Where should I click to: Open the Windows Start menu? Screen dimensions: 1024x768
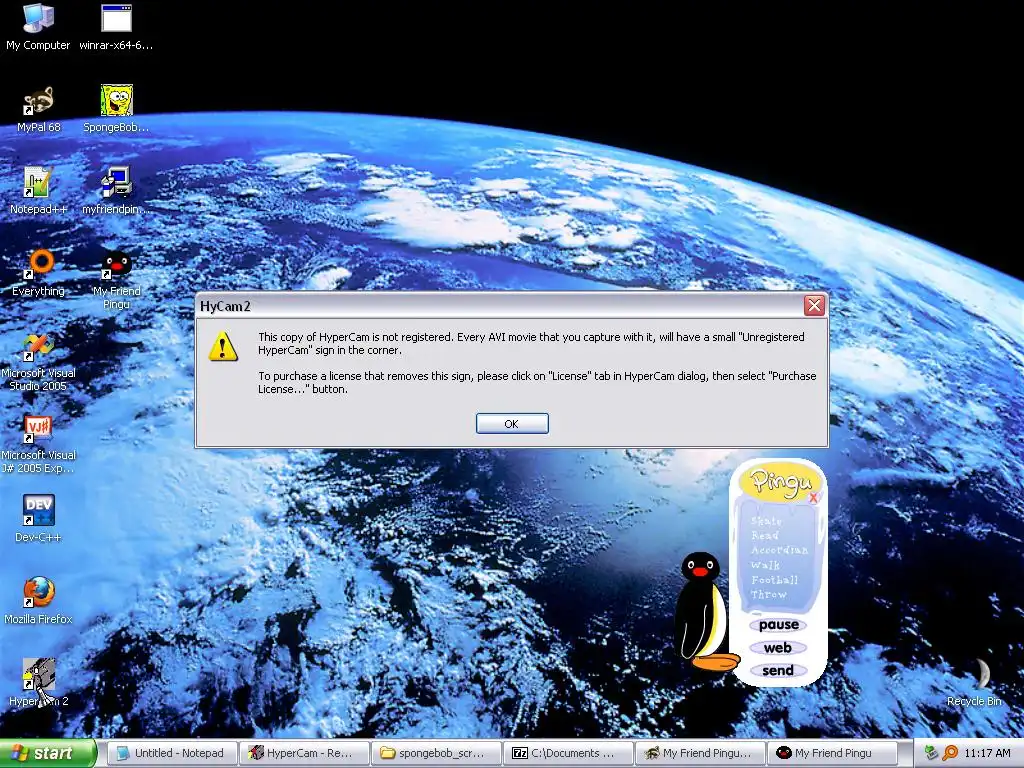pyautogui.click(x=48, y=753)
